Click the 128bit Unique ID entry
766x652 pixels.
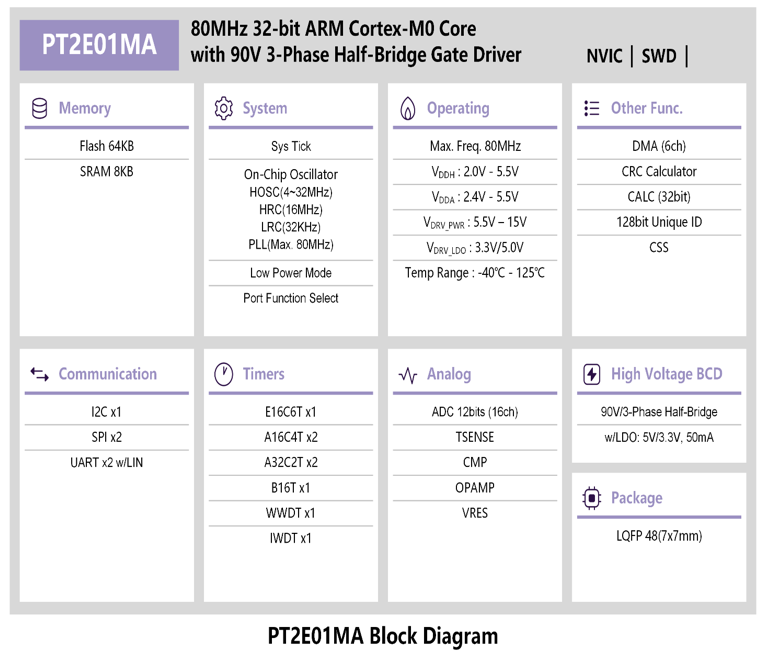659,222
